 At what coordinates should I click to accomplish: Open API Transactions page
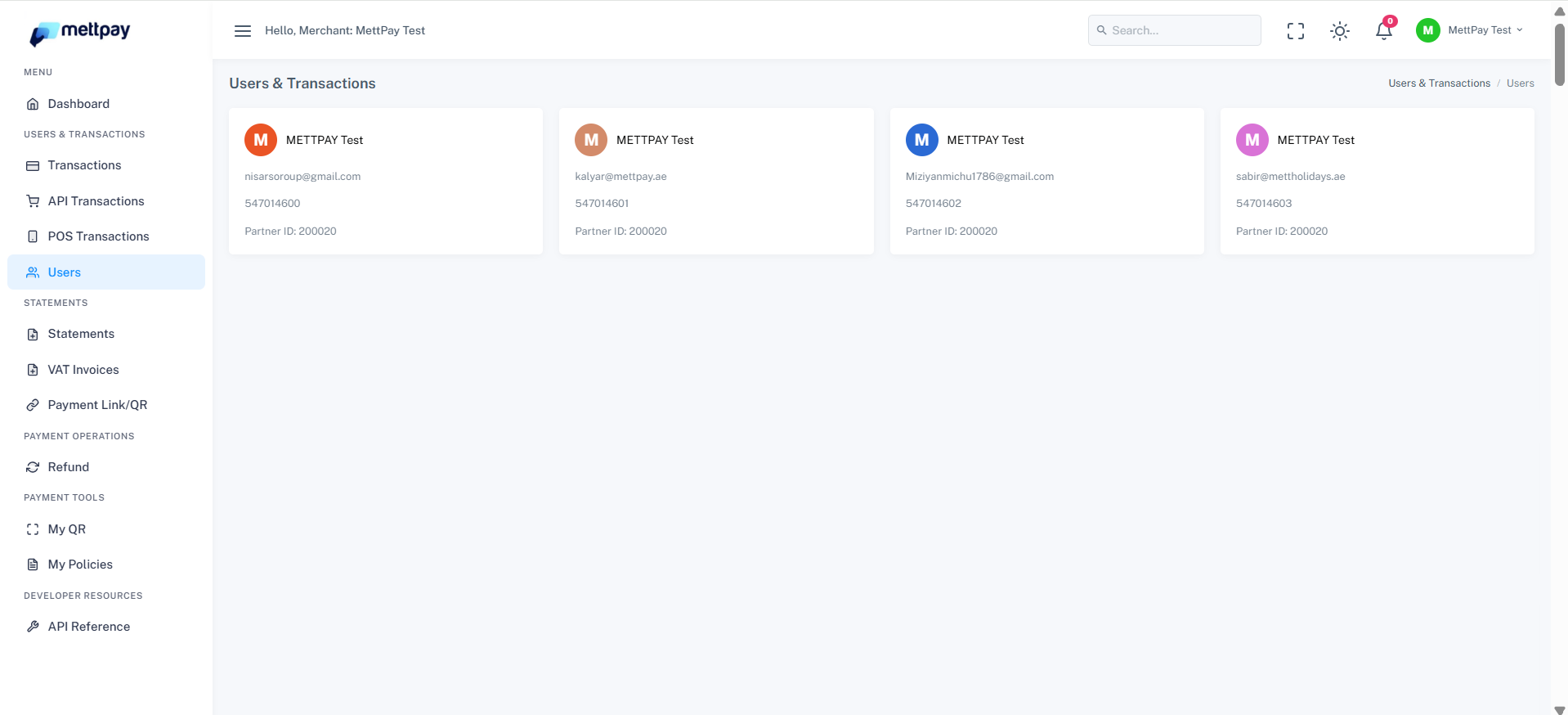[106, 201]
